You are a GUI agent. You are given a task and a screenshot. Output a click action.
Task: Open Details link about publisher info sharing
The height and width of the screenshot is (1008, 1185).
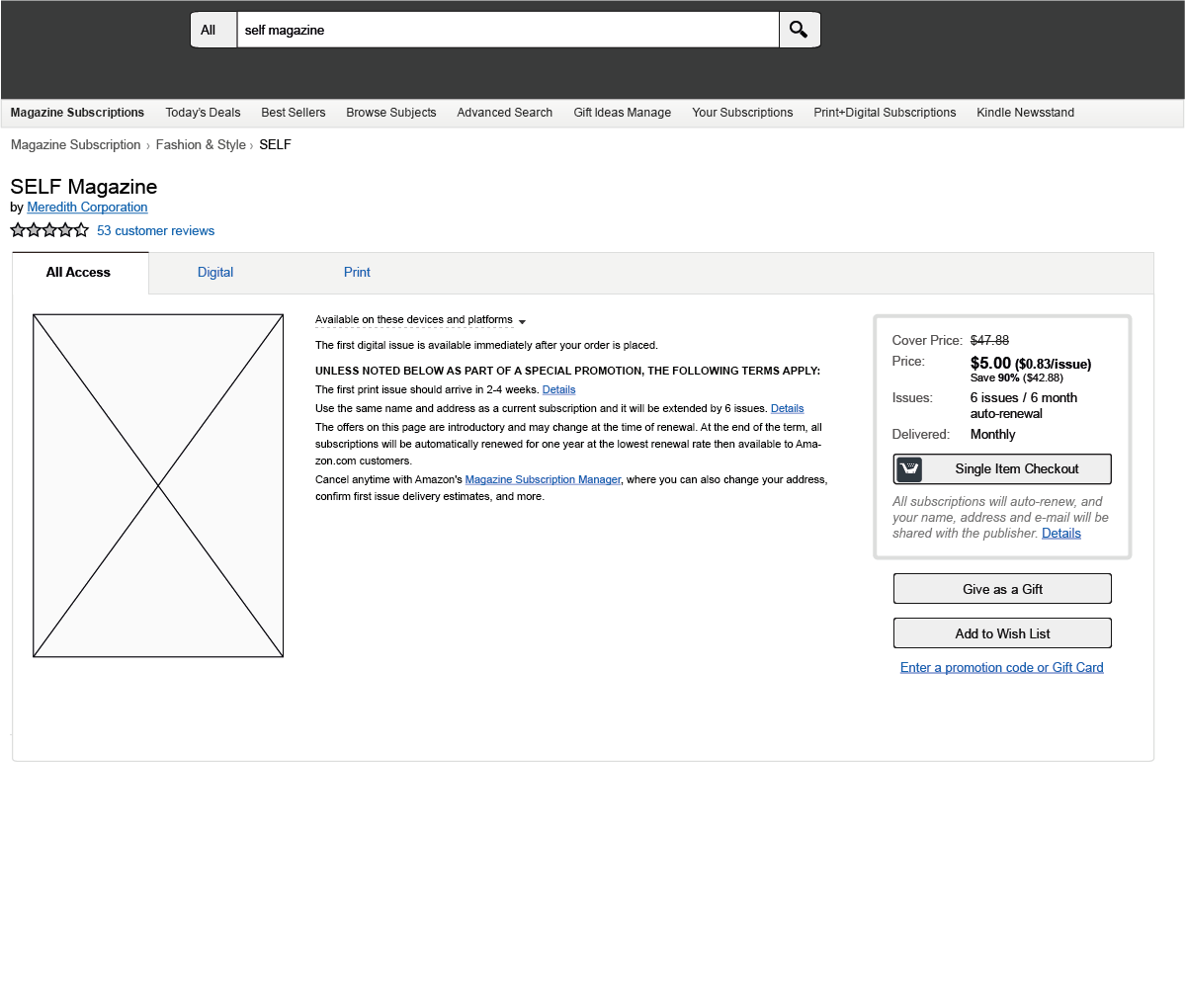[1061, 534]
